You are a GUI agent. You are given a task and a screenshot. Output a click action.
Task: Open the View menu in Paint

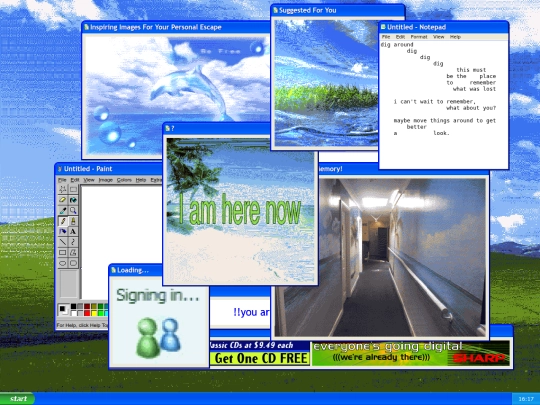(89, 180)
